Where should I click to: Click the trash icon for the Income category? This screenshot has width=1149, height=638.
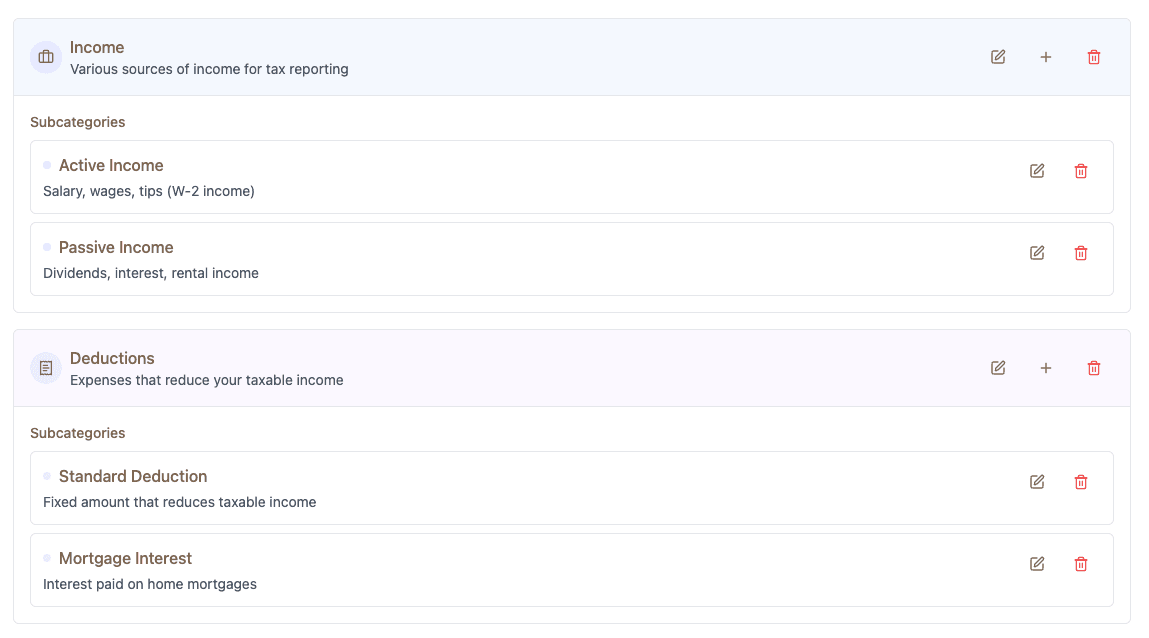pos(1093,57)
